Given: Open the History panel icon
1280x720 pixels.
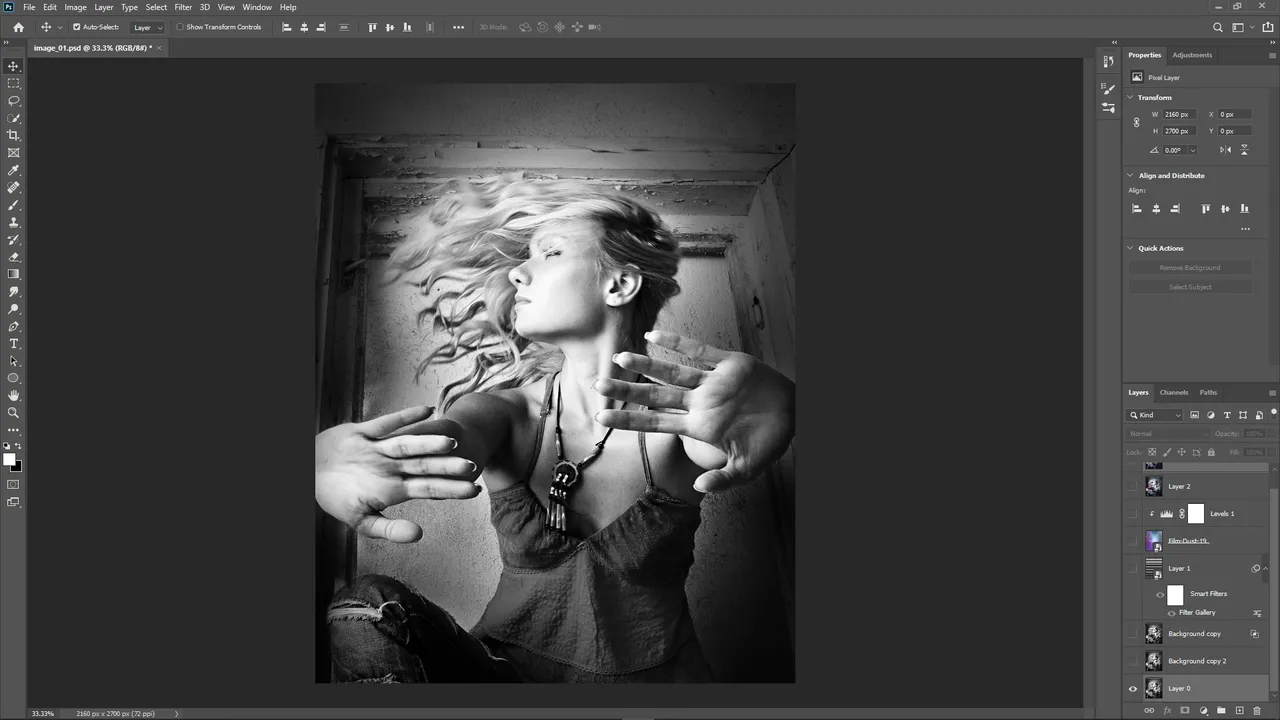Looking at the screenshot, I should [x=1108, y=62].
